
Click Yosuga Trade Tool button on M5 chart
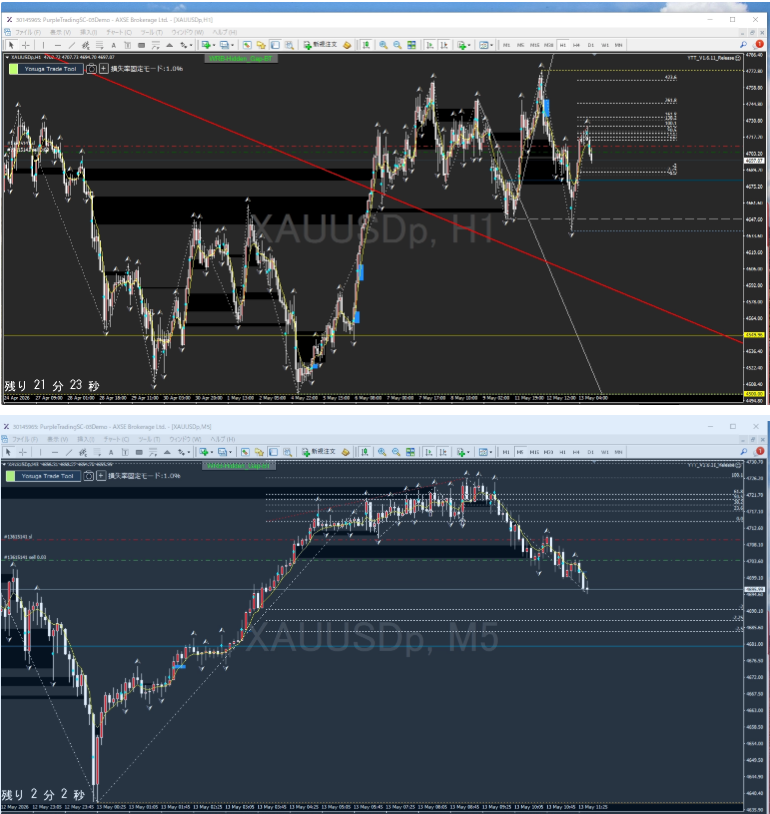48,476
